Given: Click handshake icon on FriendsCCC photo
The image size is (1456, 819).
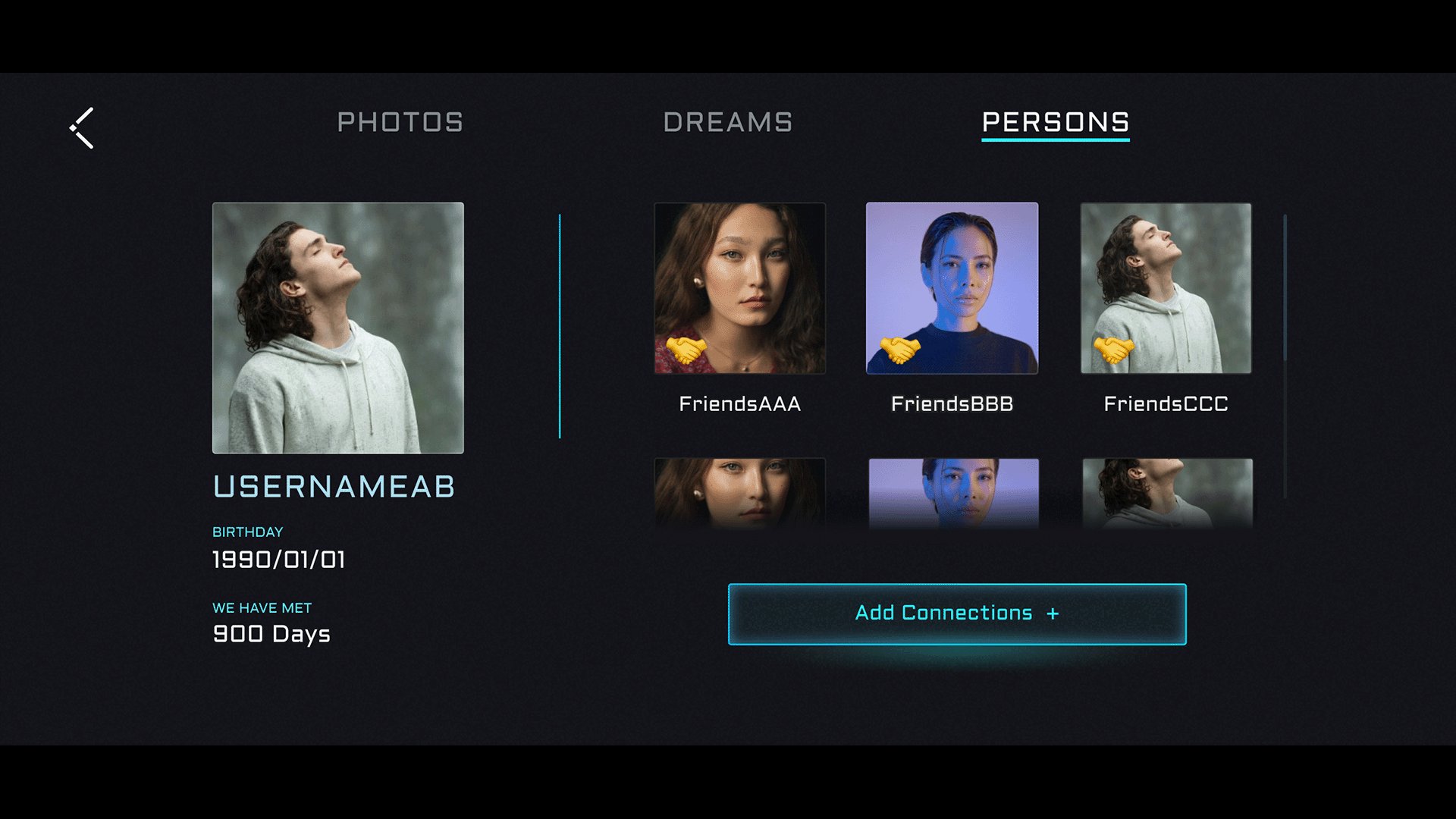Looking at the screenshot, I should (x=1114, y=350).
